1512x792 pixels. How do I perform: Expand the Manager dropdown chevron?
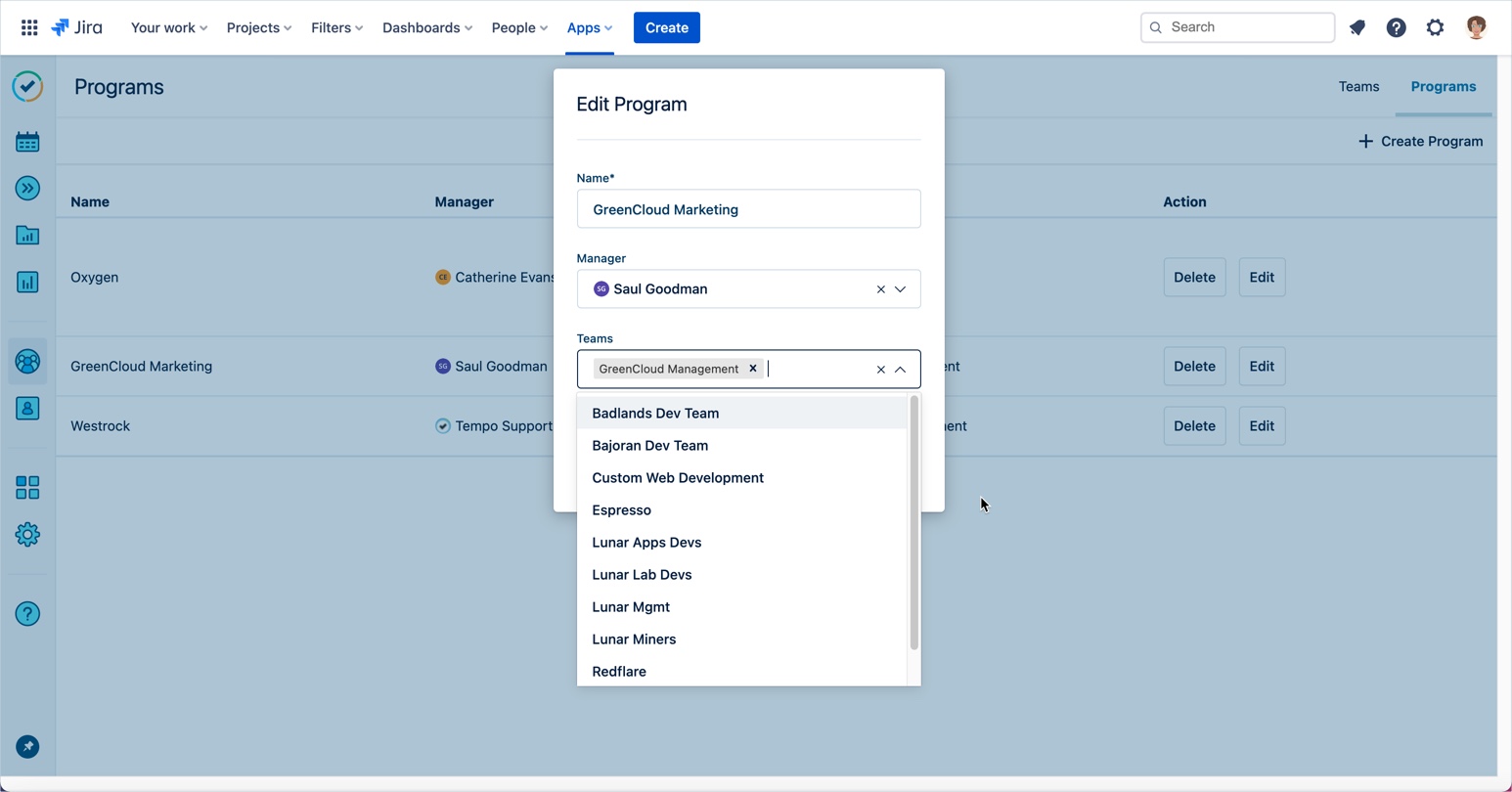[x=901, y=289]
